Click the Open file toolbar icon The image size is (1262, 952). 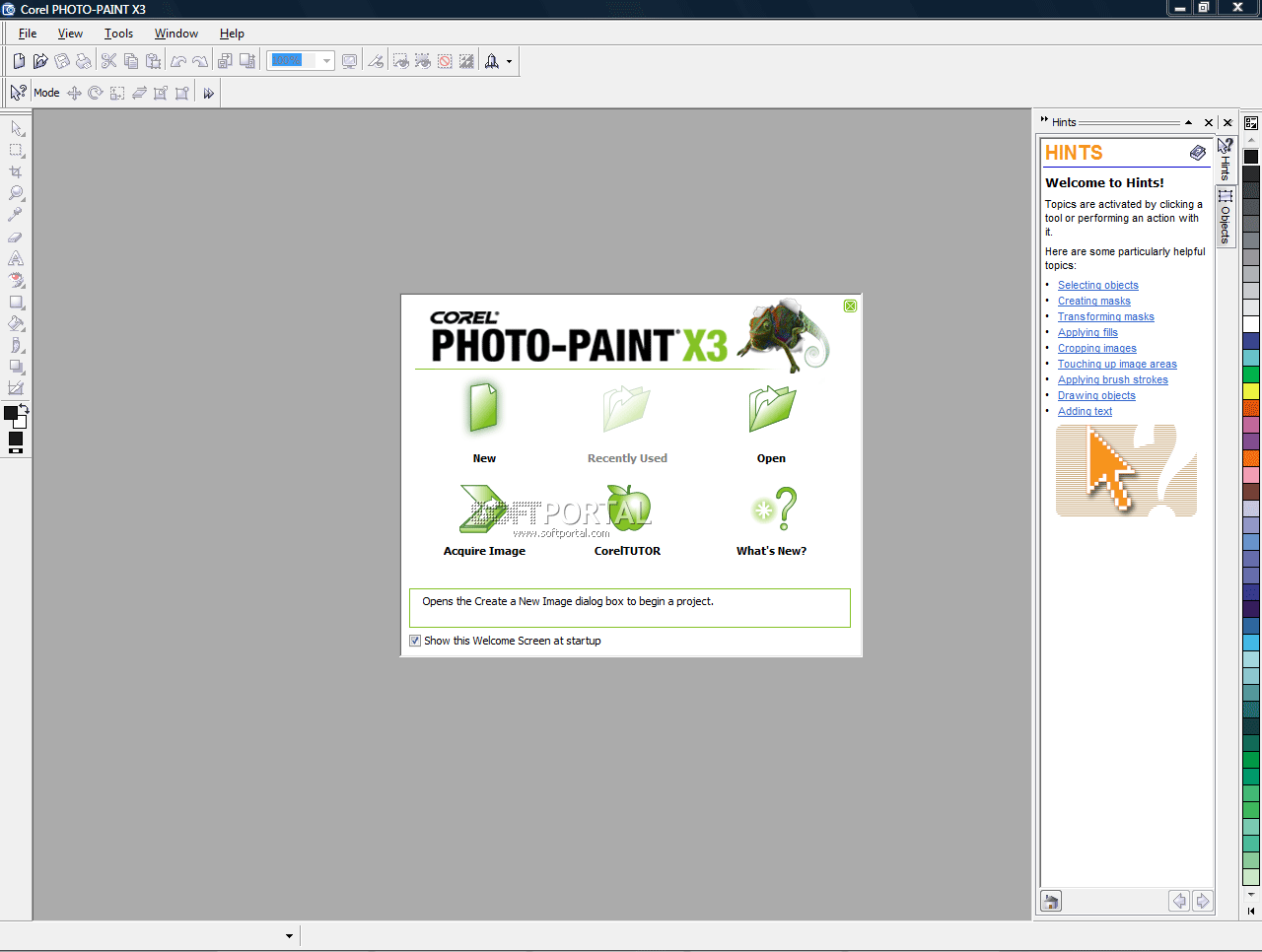pos(40,61)
